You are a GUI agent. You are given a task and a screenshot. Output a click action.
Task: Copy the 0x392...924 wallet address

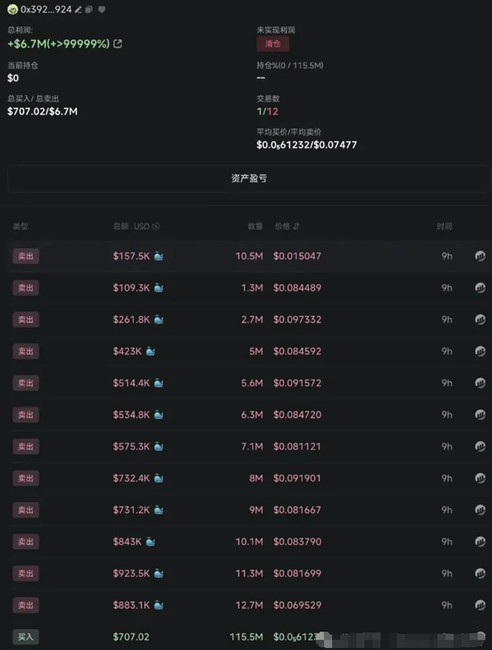pos(89,10)
